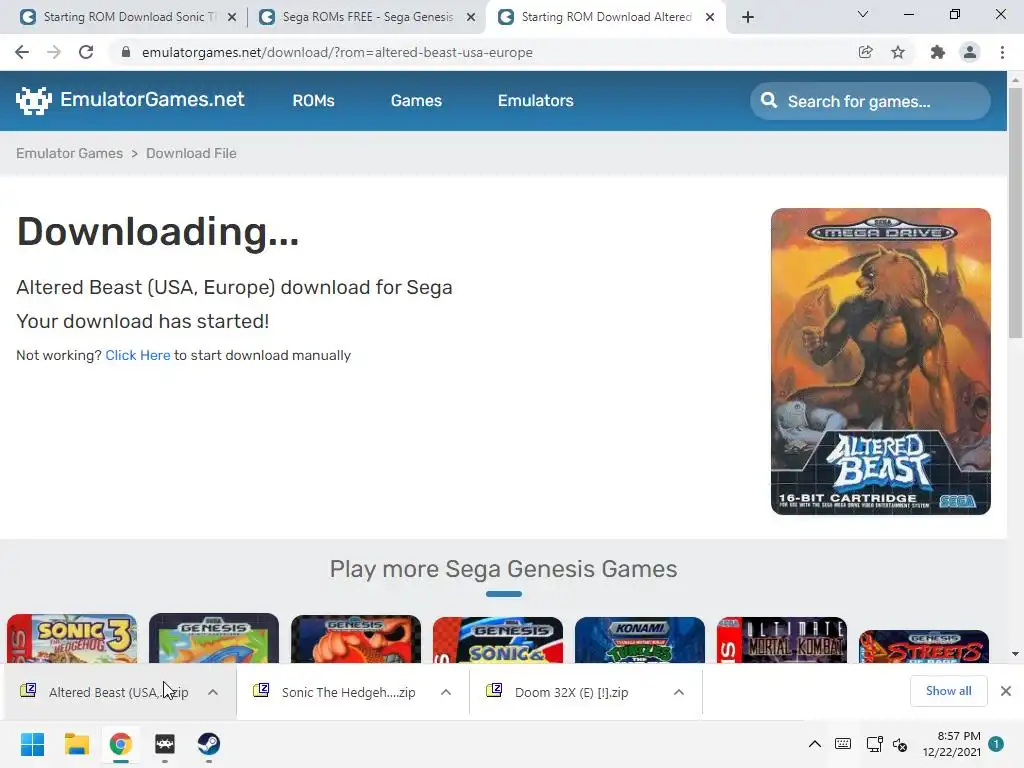Viewport: 1024px width, 768px height.
Task: Click the scrollbar down arrow
Action: tap(1015, 654)
